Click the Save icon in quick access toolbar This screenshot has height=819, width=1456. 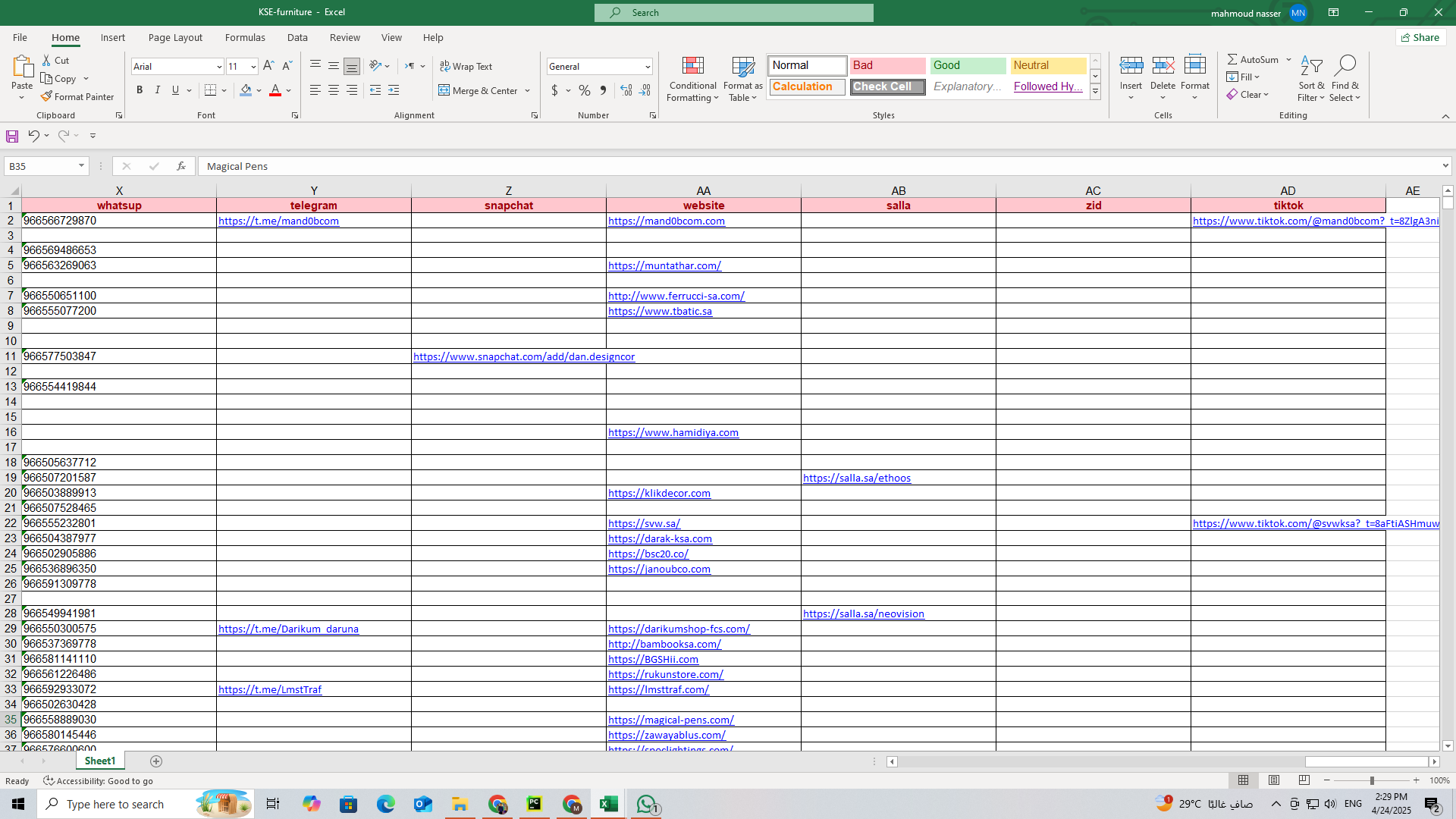point(12,136)
